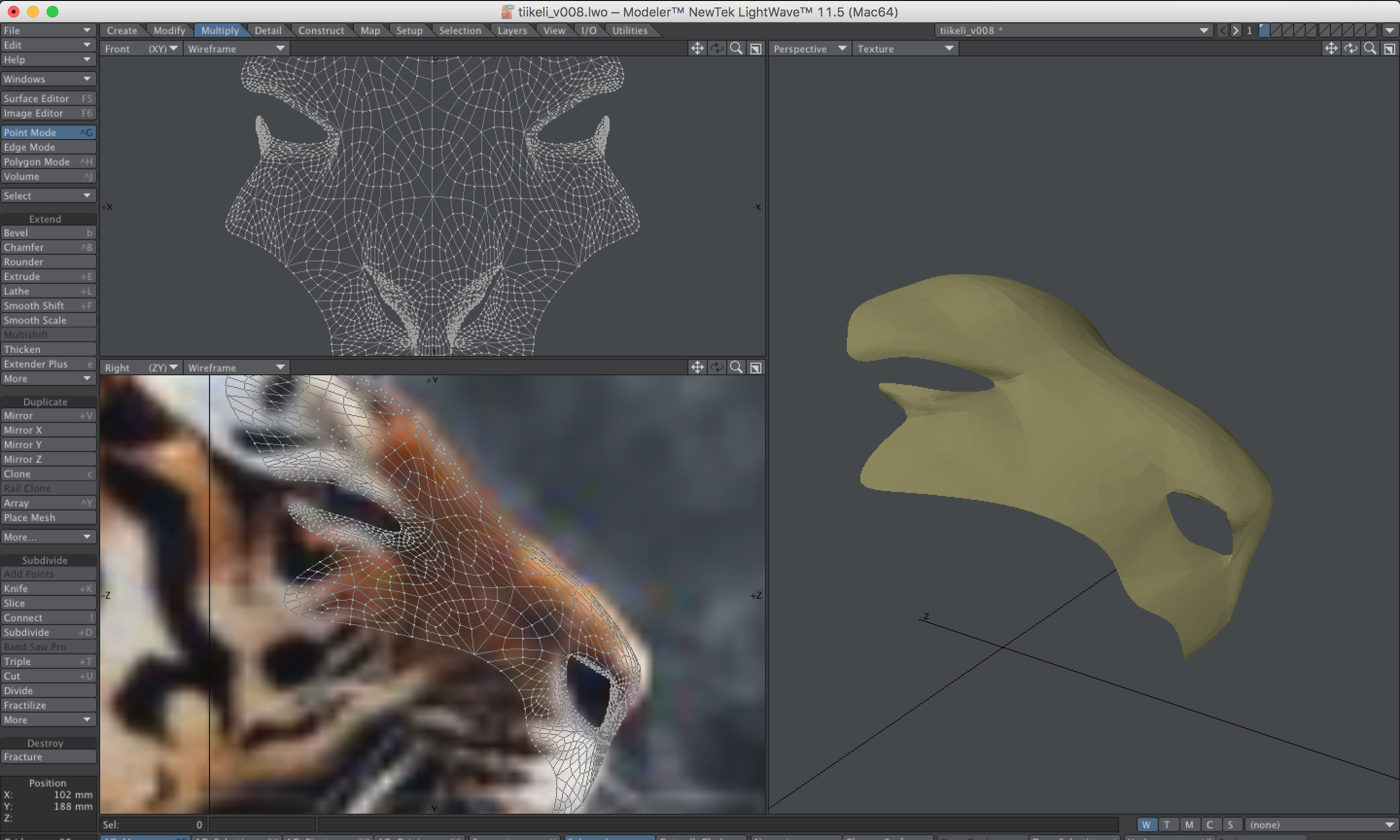
Task: Open the Perspective view type dropdown
Action: coord(810,49)
